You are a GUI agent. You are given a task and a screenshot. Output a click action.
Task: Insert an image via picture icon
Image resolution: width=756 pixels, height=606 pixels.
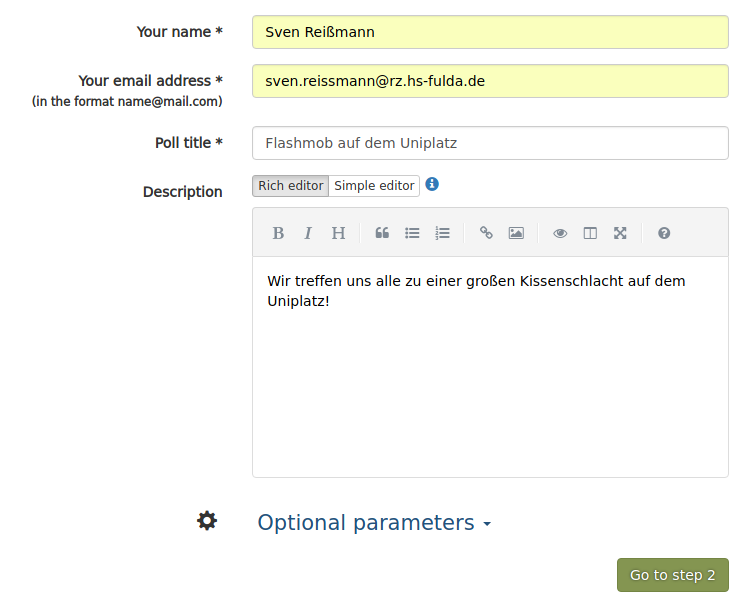pos(516,233)
